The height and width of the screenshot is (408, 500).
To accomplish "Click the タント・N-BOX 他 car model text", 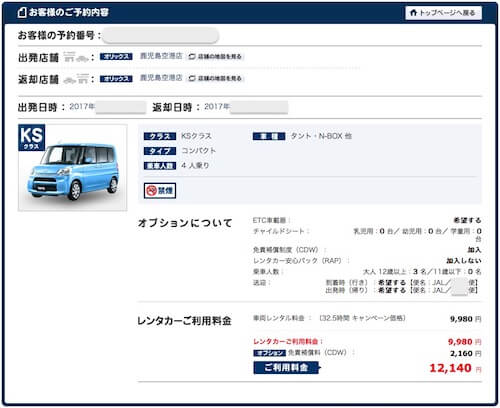I will (321, 136).
